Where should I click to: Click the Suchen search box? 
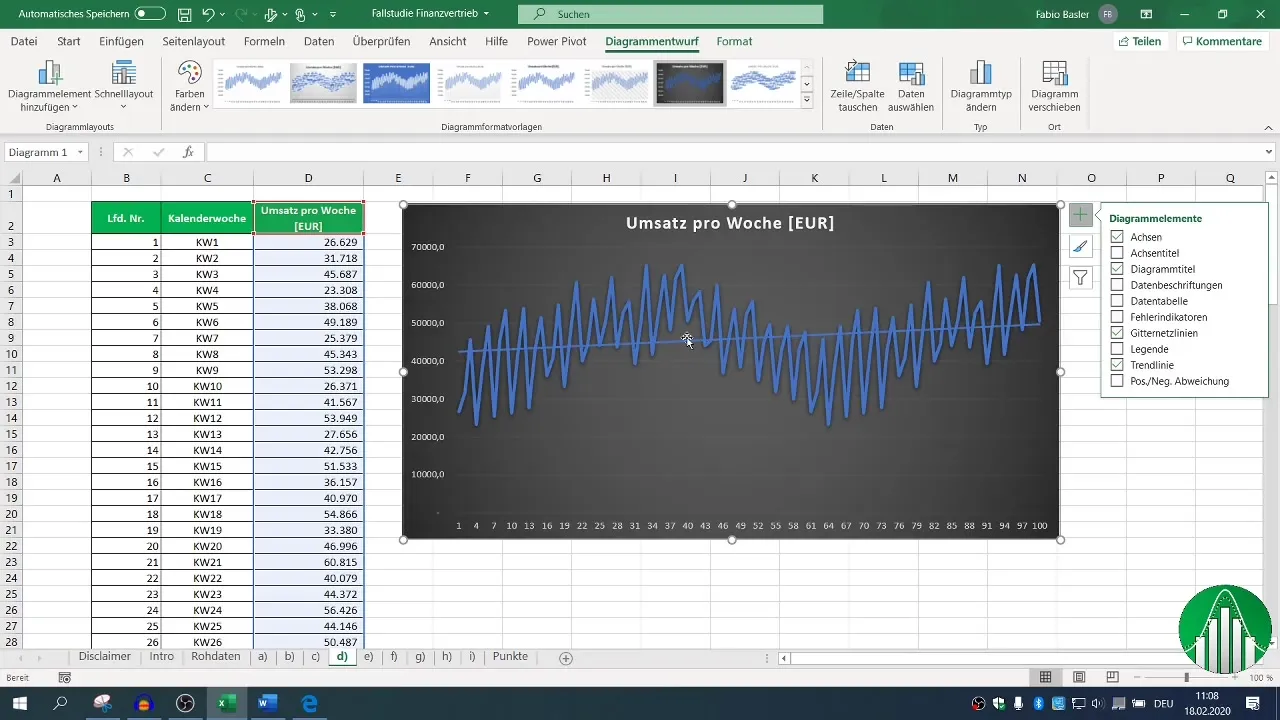coord(670,15)
